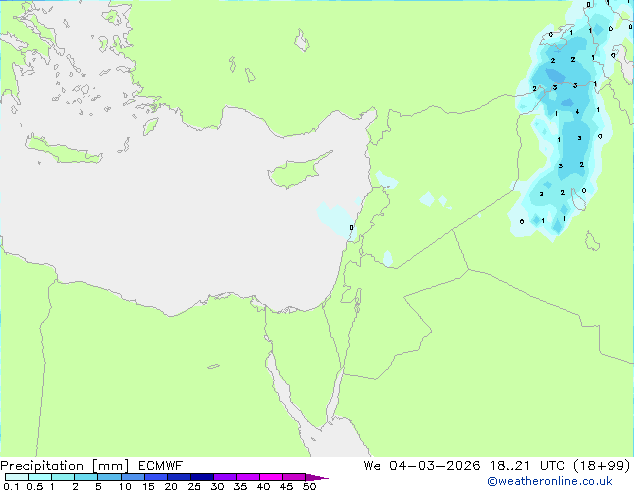The height and width of the screenshot is (490, 634).
Task: Pick the legend swatch between 10 and 15
Action: click(x=132, y=477)
